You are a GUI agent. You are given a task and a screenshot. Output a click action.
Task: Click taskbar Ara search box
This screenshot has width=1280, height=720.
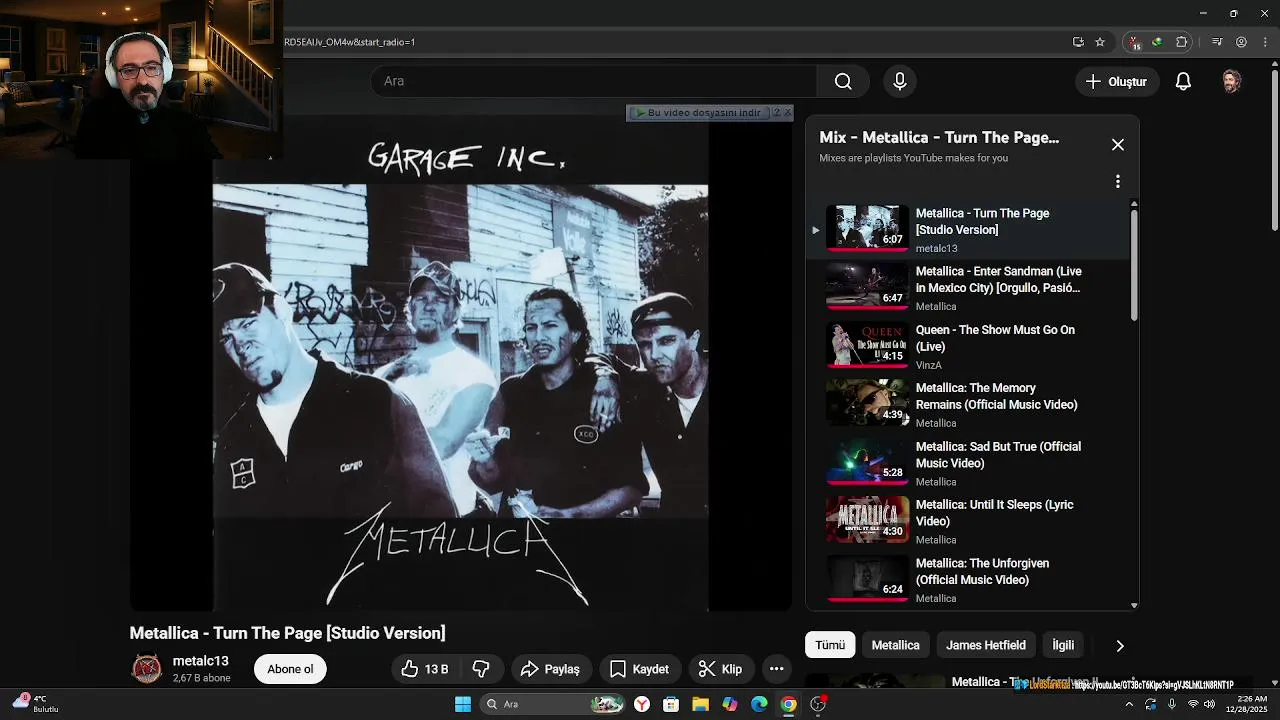(553, 704)
